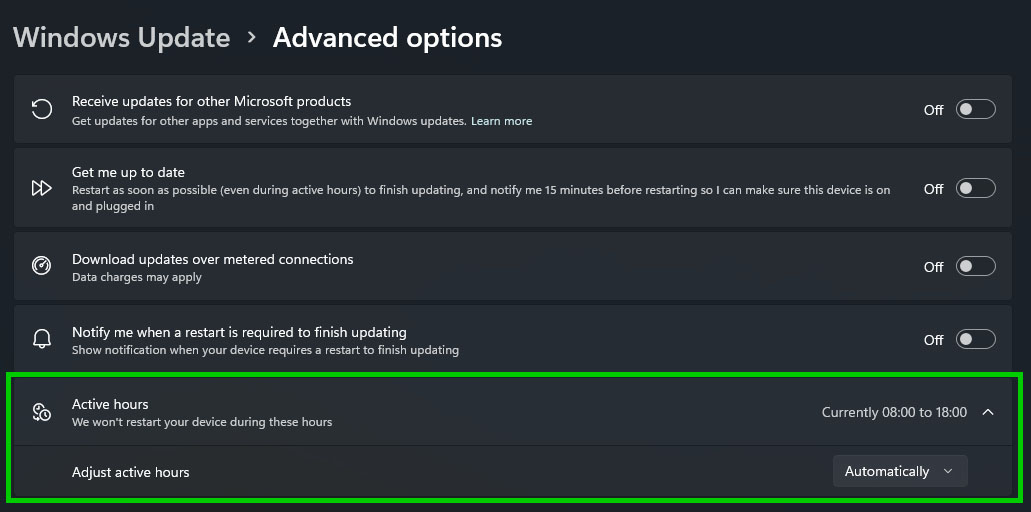Viewport: 1031px width, 512px height.
Task: Enable updates for other Microsoft products toggle
Action: pyautogui.click(x=975, y=109)
